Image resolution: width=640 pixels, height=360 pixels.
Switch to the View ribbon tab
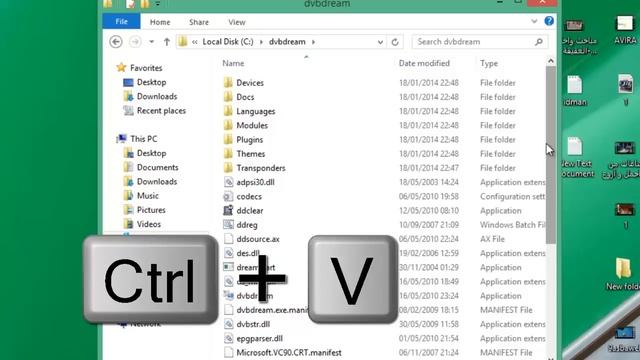237,22
